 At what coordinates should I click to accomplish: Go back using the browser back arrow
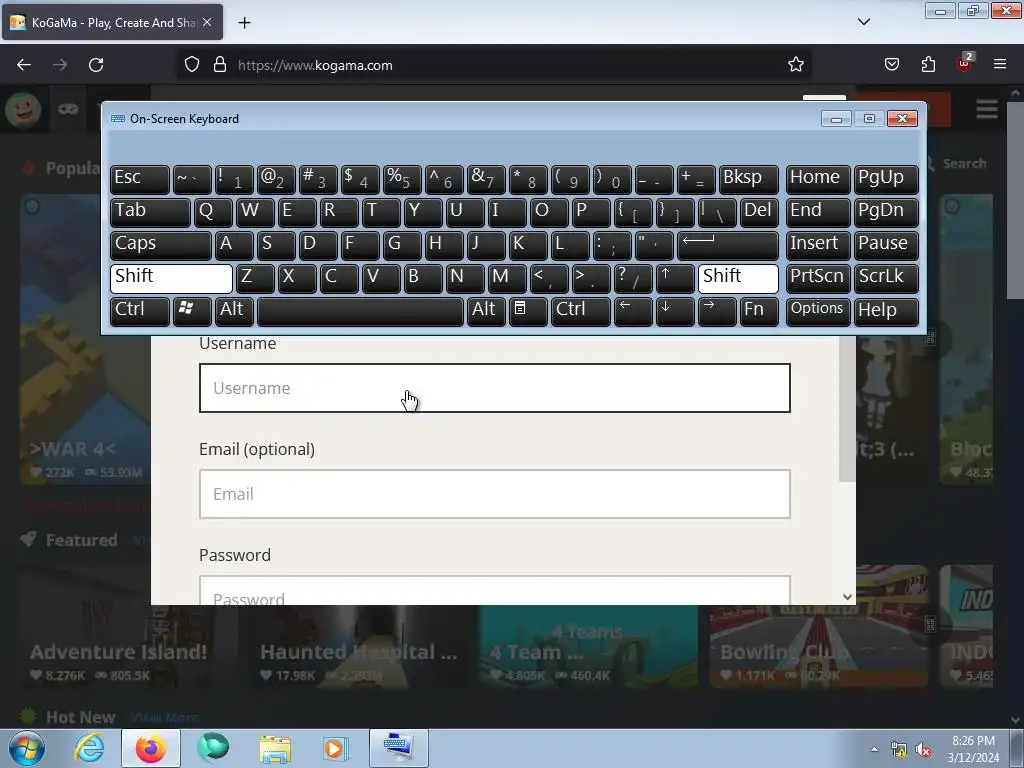coord(24,65)
